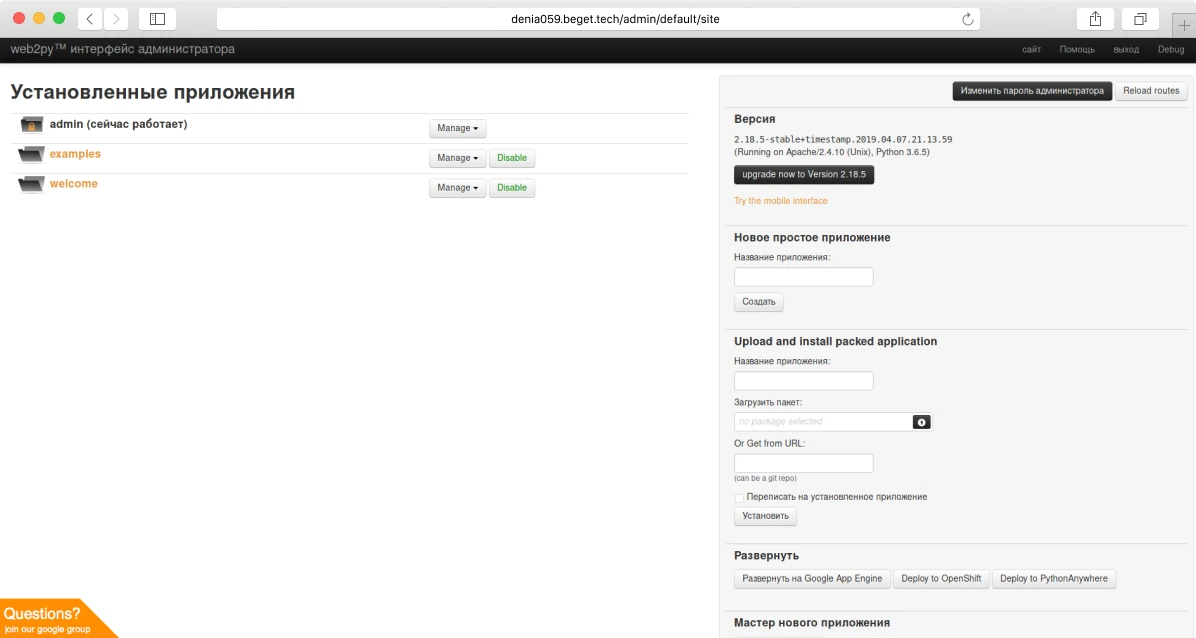Open the Debug menu item

pyautogui.click(x=1170, y=49)
